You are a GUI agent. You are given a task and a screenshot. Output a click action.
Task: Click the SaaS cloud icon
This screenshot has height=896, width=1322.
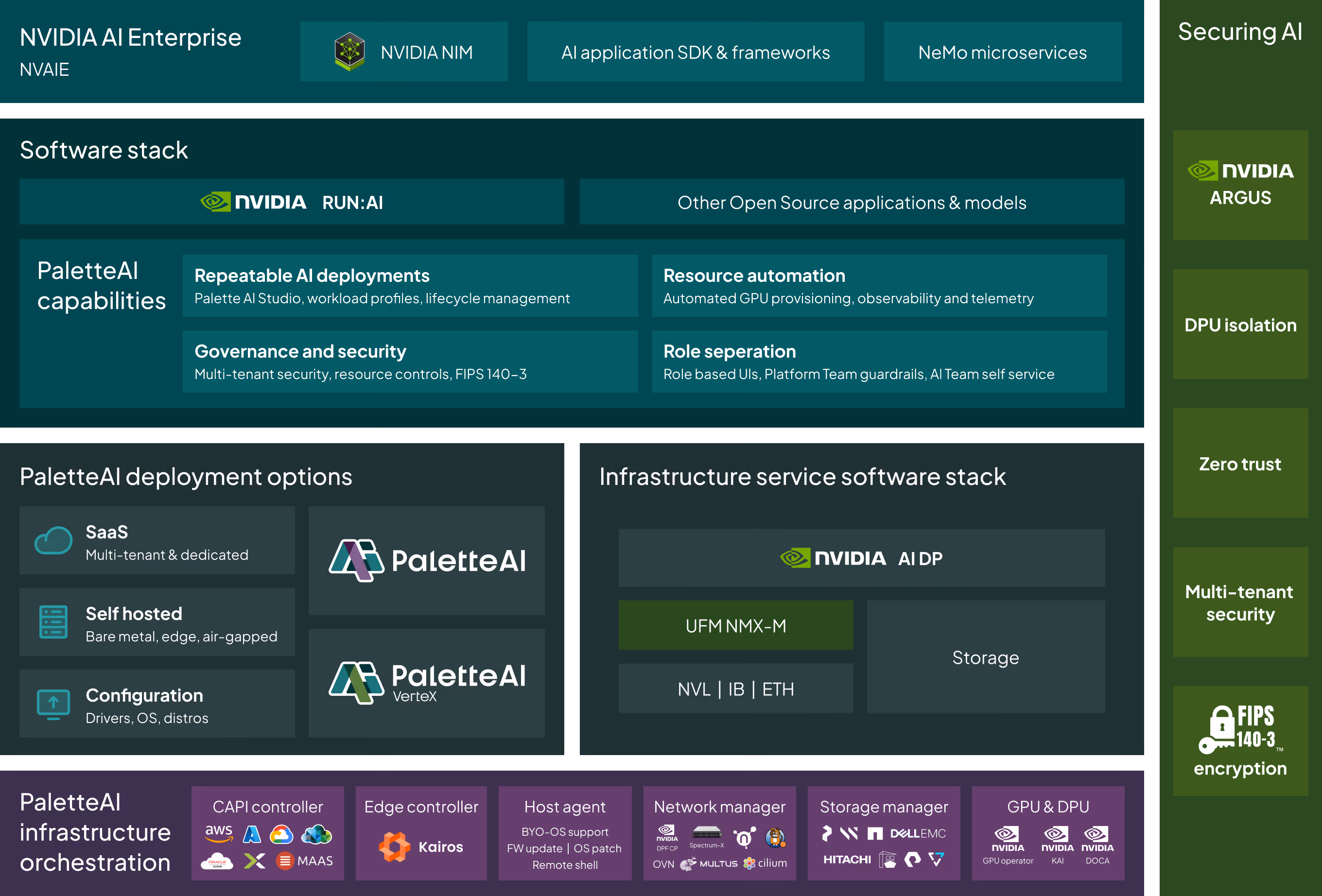click(53, 540)
